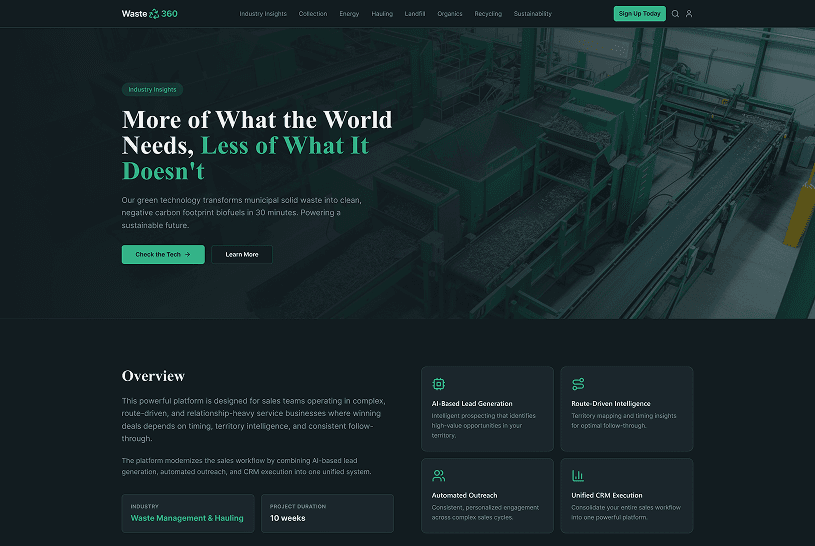Open the Industry Insights nav item
815x546 pixels.
(x=263, y=14)
